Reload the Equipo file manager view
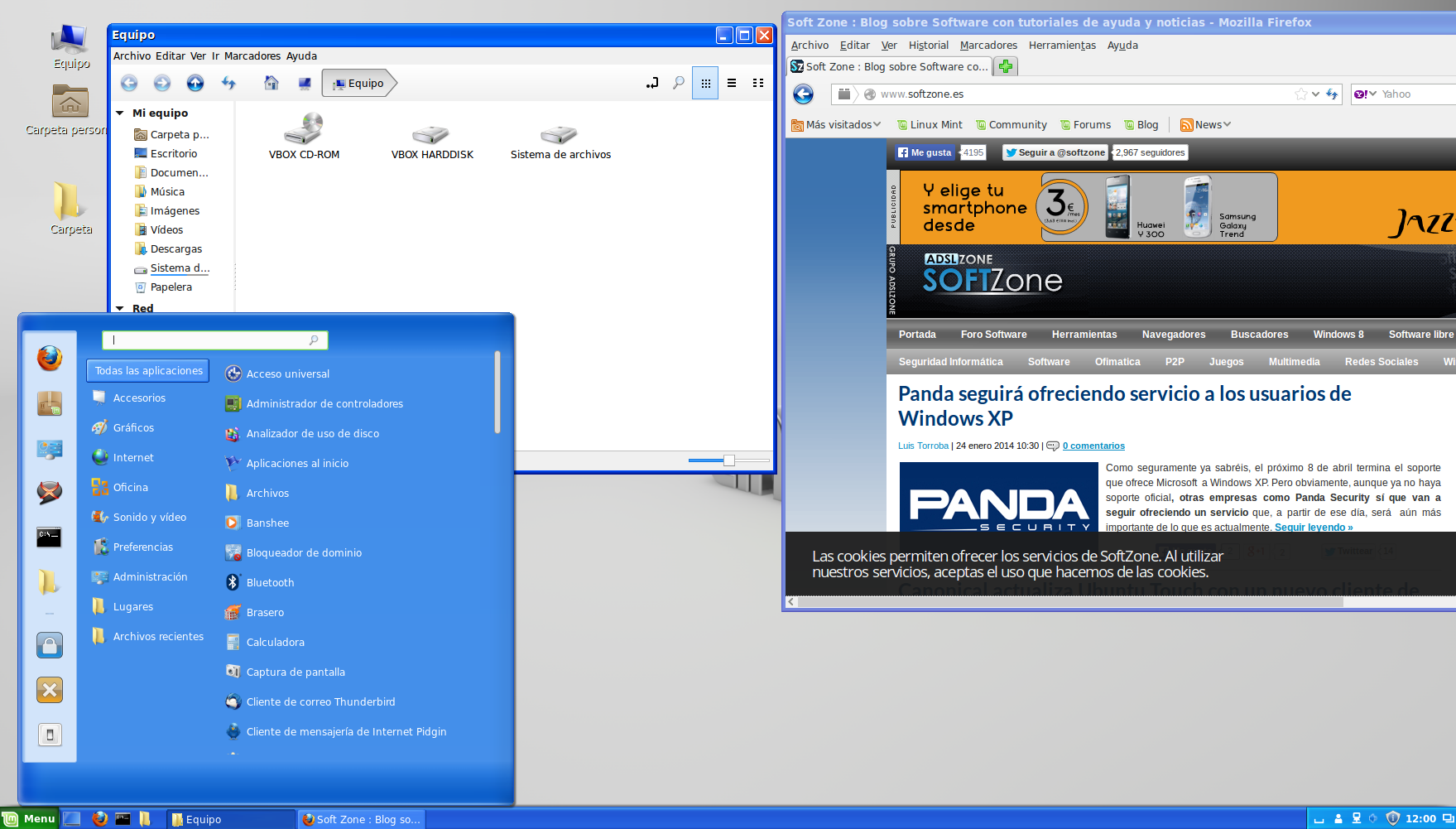The width and height of the screenshot is (1456, 829). (x=228, y=83)
